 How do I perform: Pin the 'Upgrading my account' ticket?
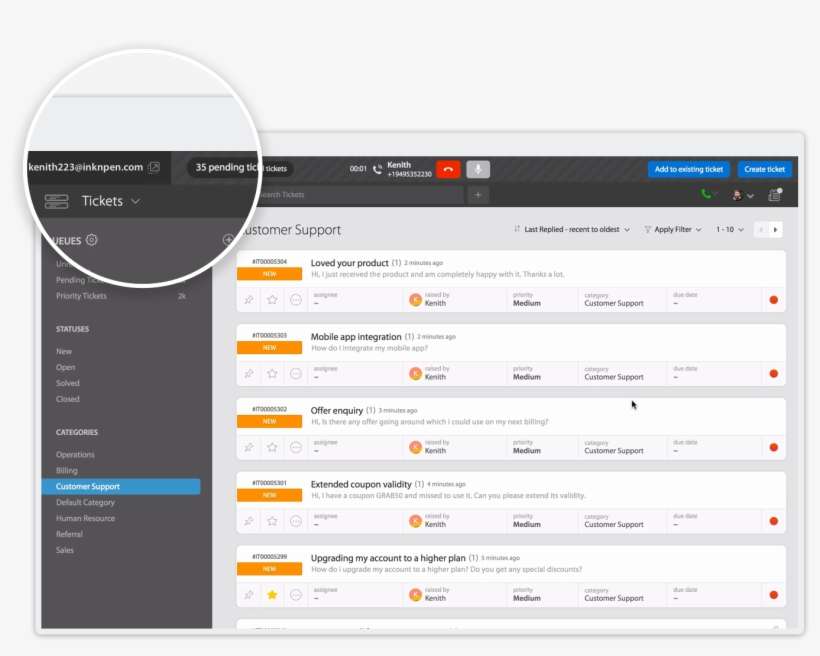point(249,595)
